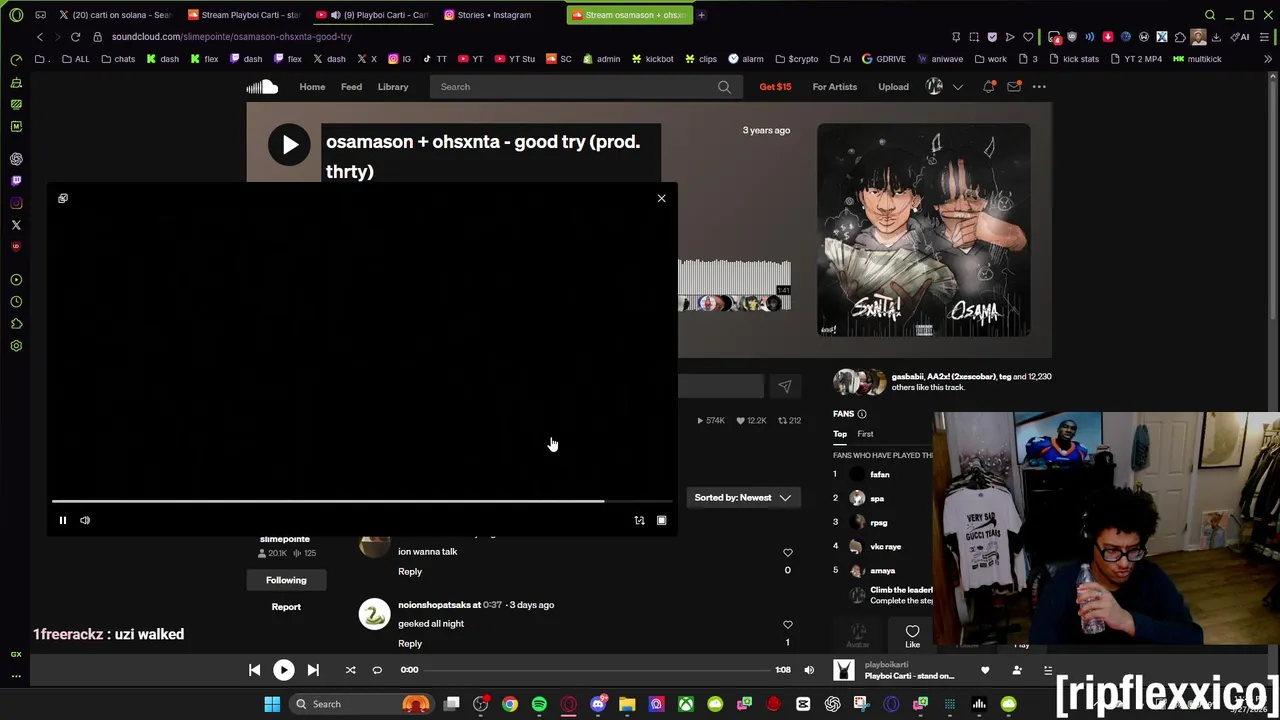Screen dimensions: 1280x720
Task: Open SoundCloud more options (three dots)
Action: tap(1039, 87)
